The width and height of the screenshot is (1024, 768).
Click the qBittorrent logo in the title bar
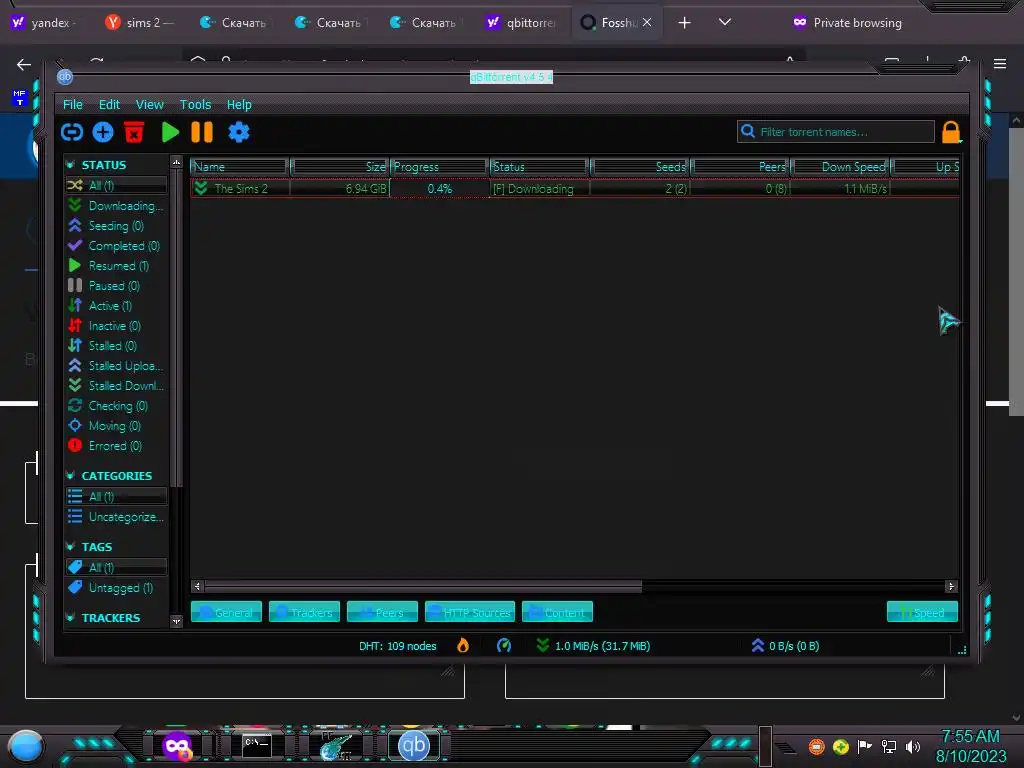point(65,77)
